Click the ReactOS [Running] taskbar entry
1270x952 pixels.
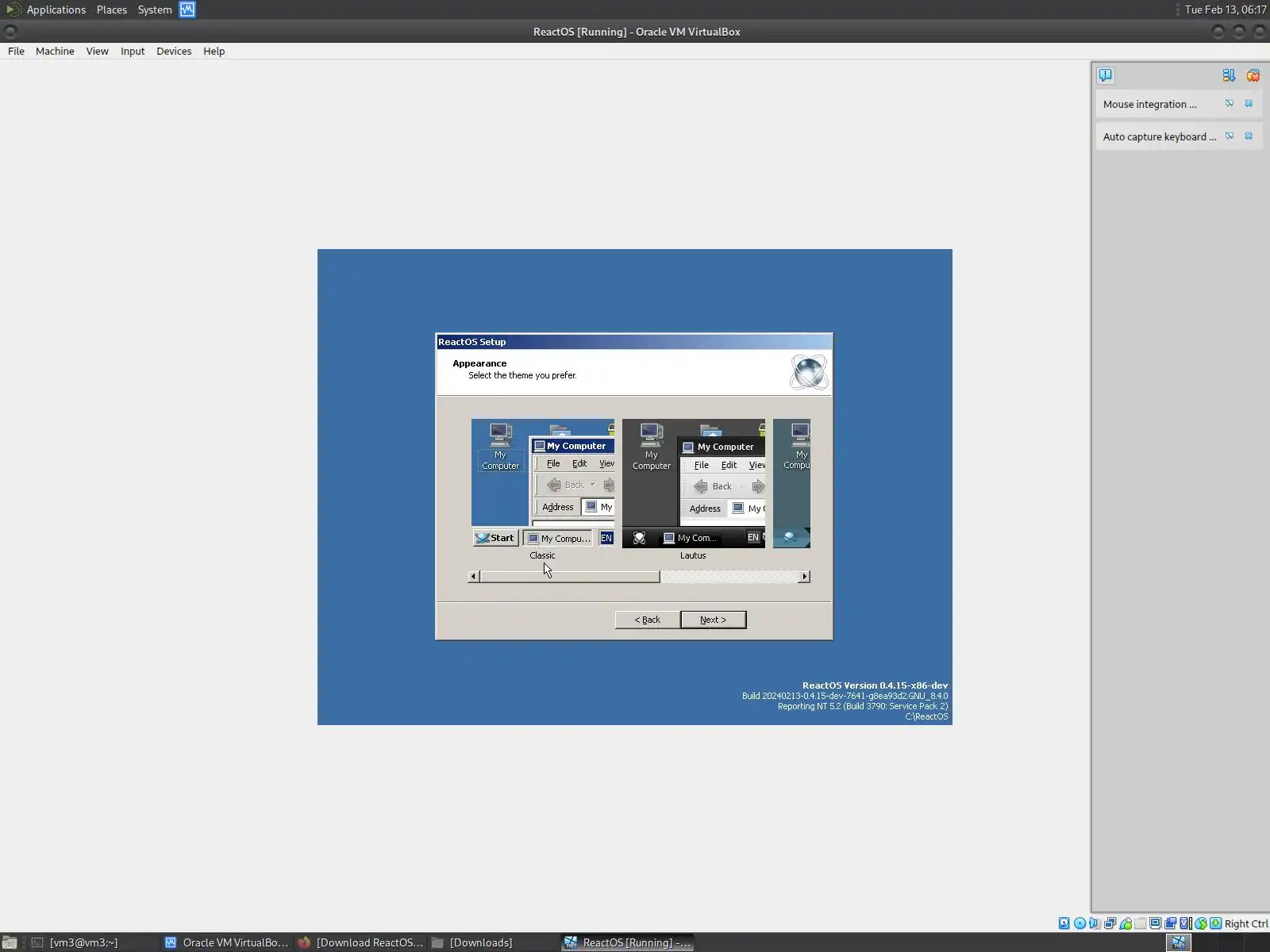coord(627,942)
